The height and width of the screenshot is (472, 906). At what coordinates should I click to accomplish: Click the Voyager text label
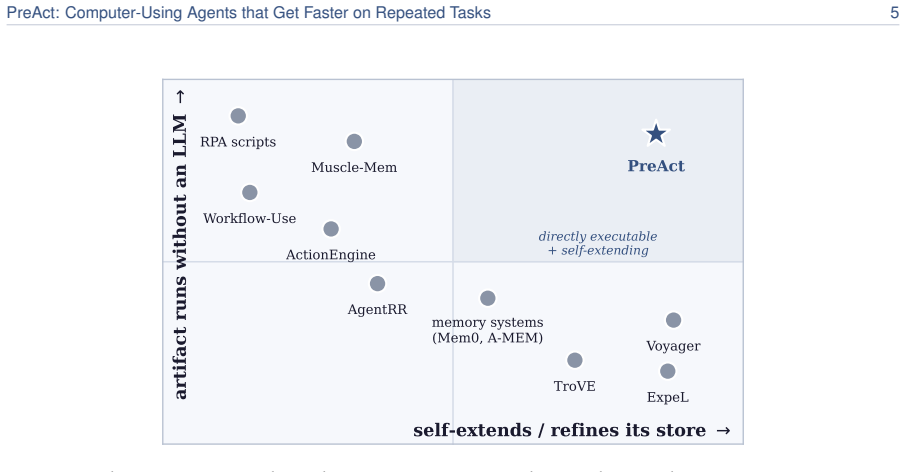click(x=673, y=346)
